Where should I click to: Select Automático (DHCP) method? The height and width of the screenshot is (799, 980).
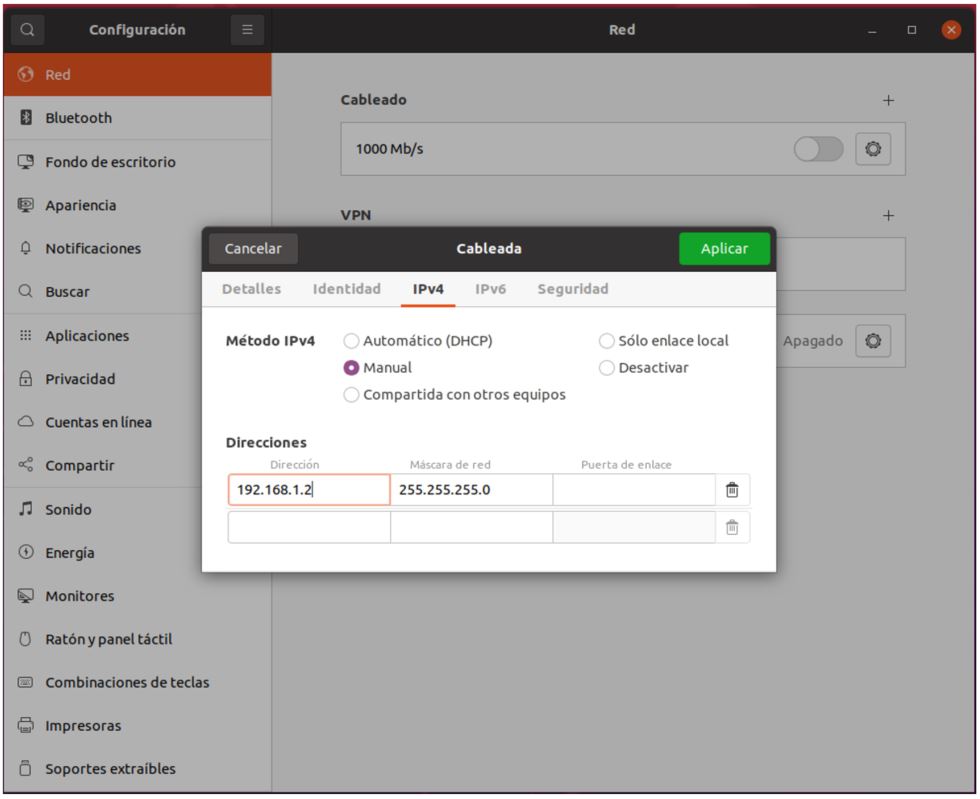pos(418,341)
